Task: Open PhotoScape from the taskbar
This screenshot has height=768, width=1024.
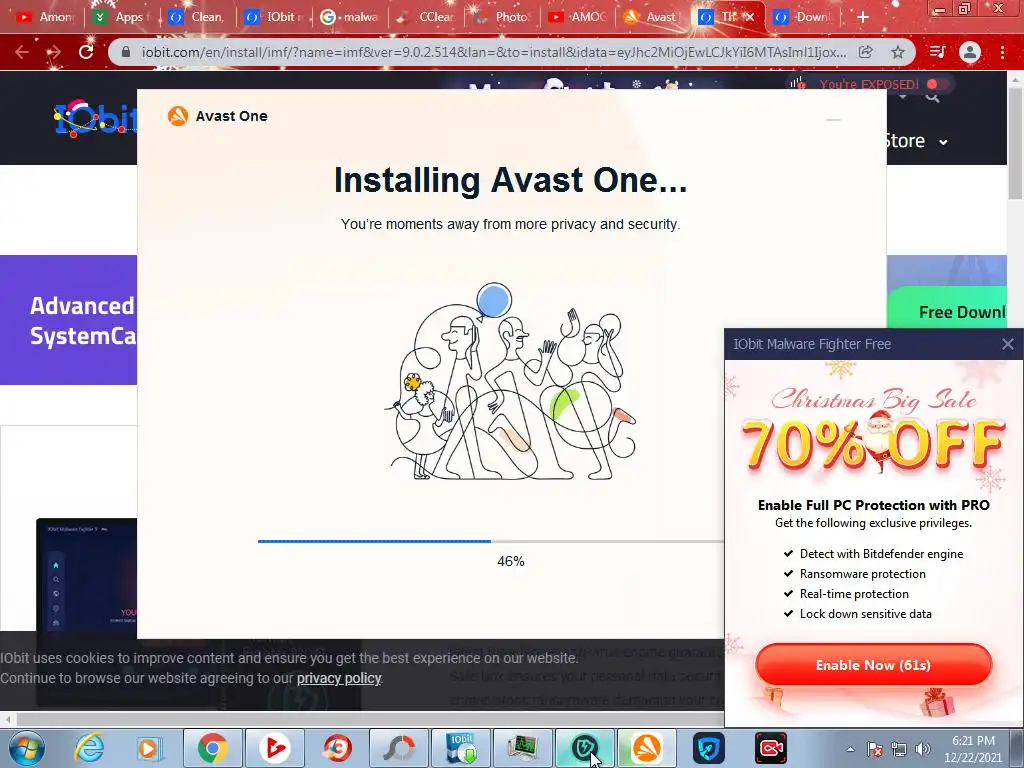Action: point(399,748)
